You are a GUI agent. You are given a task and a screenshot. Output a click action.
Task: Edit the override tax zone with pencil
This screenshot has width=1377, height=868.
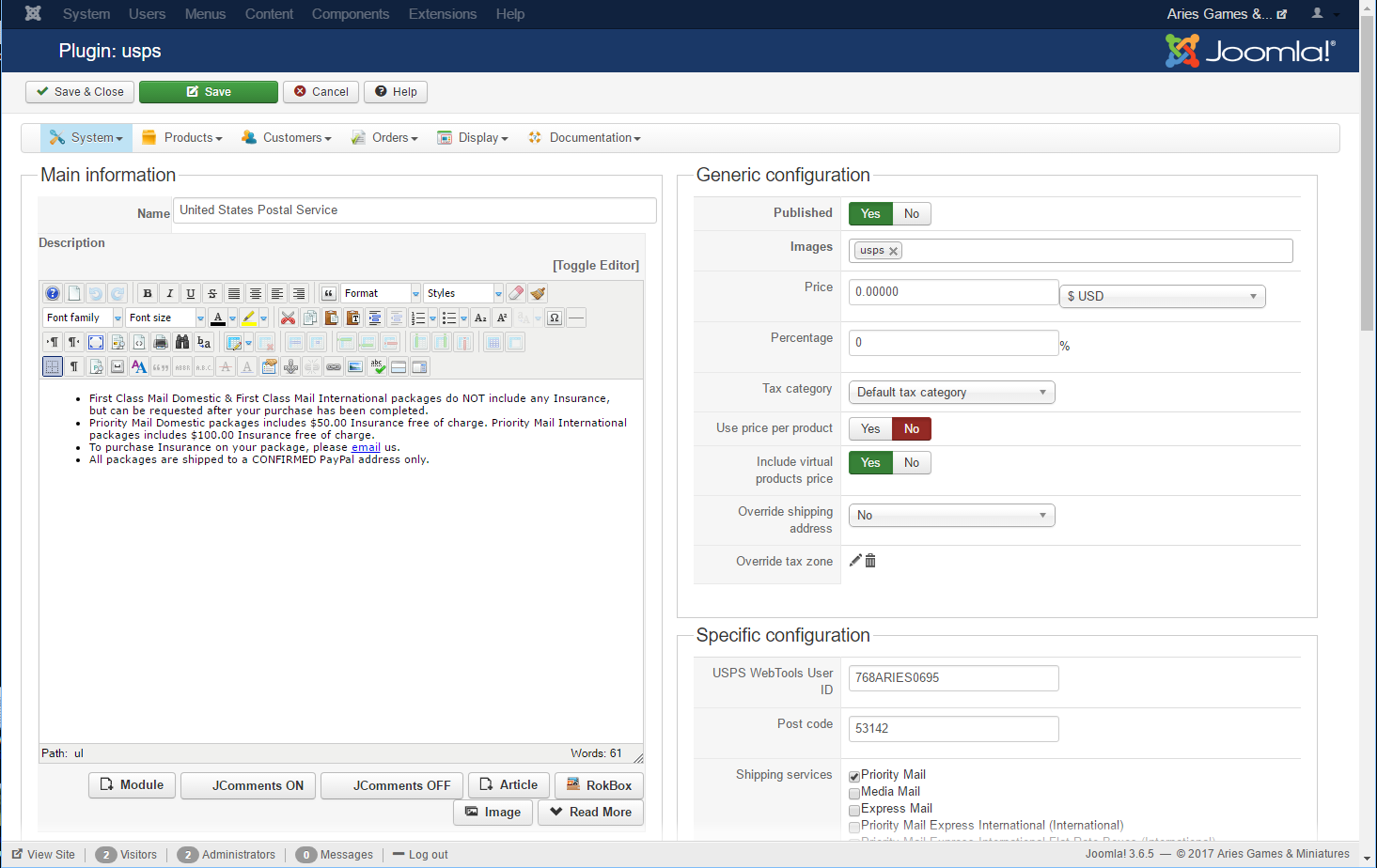click(x=855, y=561)
